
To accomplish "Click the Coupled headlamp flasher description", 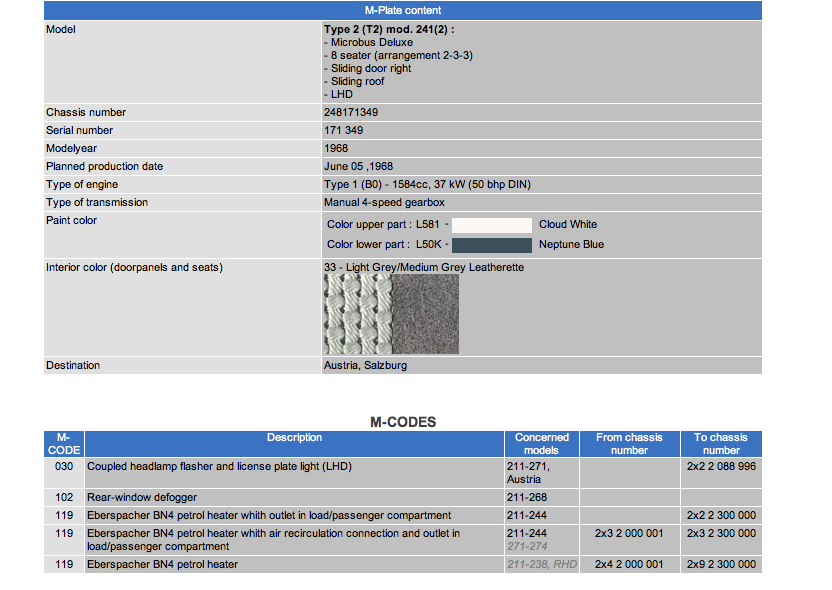I will pyautogui.click(x=219, y=467).
